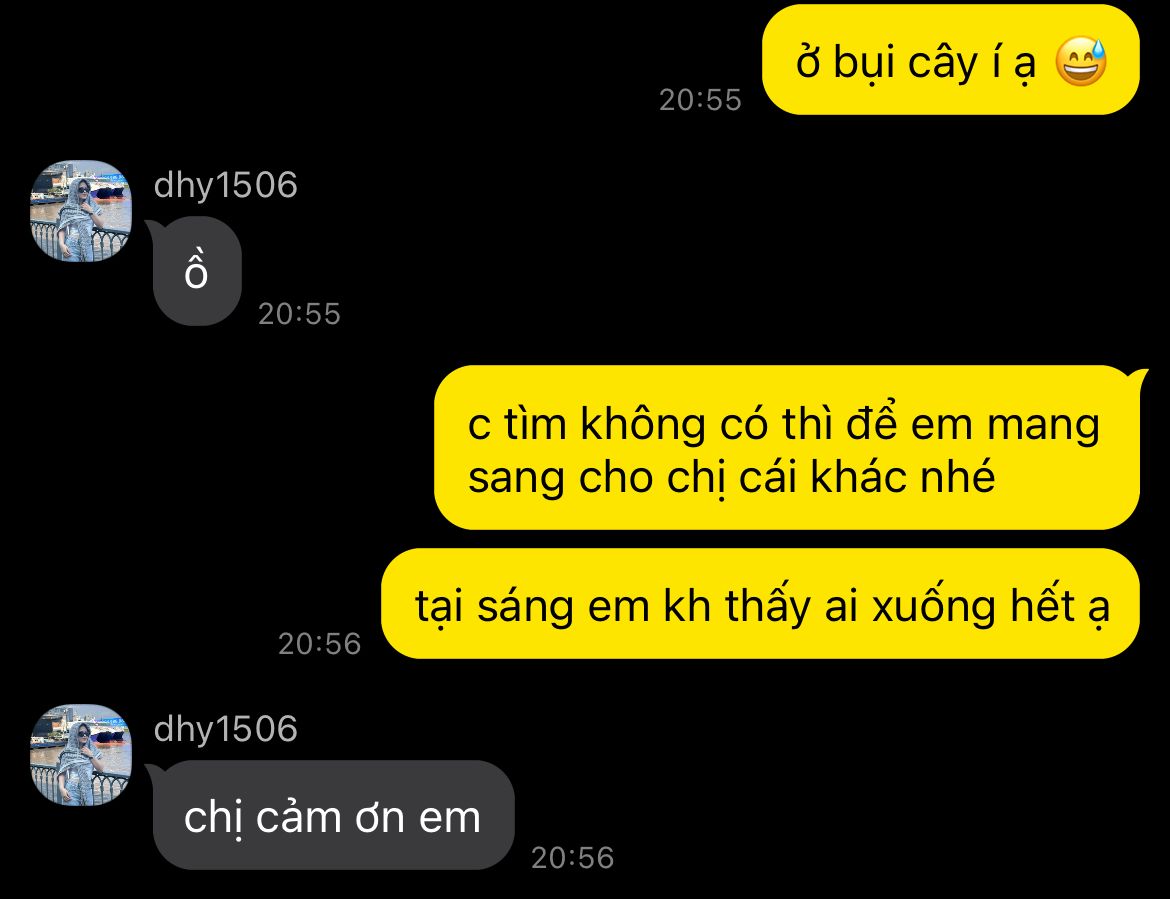Click the word 'cây' in the top bubble

point(942,63)
